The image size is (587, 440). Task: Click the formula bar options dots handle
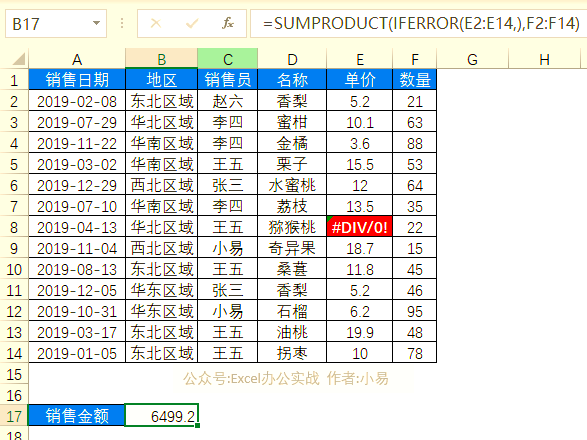coord(122,24)
